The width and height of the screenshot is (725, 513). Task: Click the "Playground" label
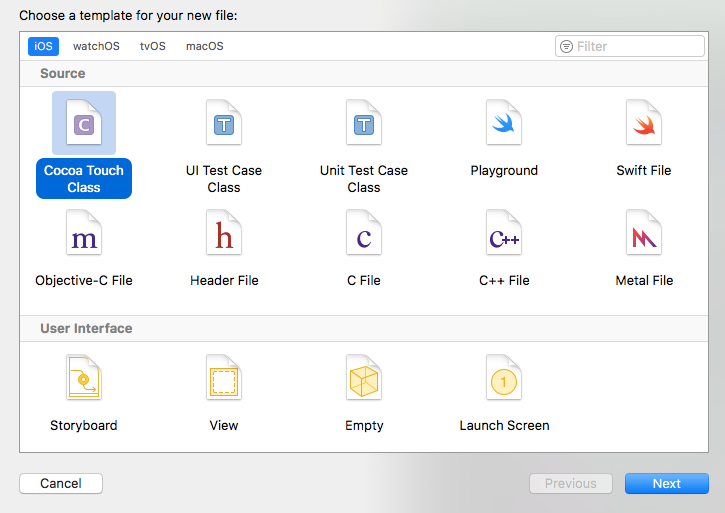pyautogui.click(x=504, y=170)
